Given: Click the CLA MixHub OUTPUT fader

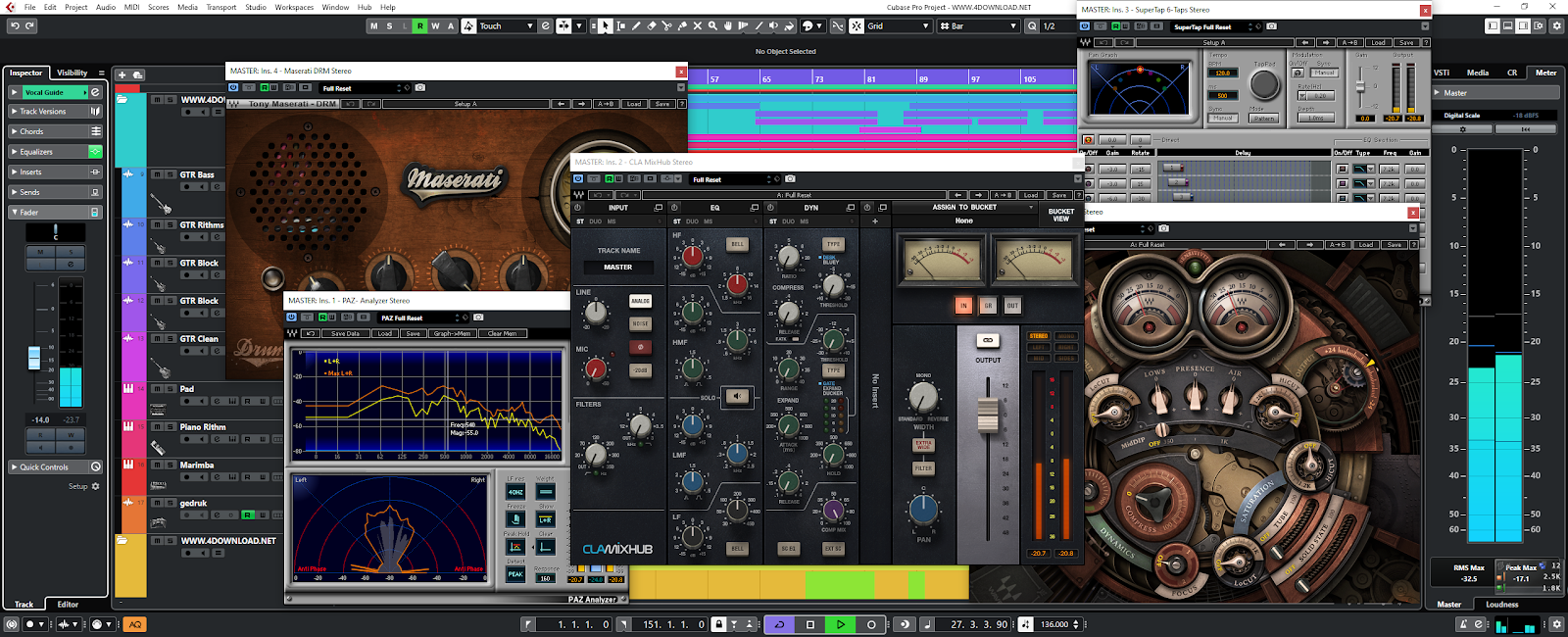Looking at the screenshot, I should tap(988, 416).
